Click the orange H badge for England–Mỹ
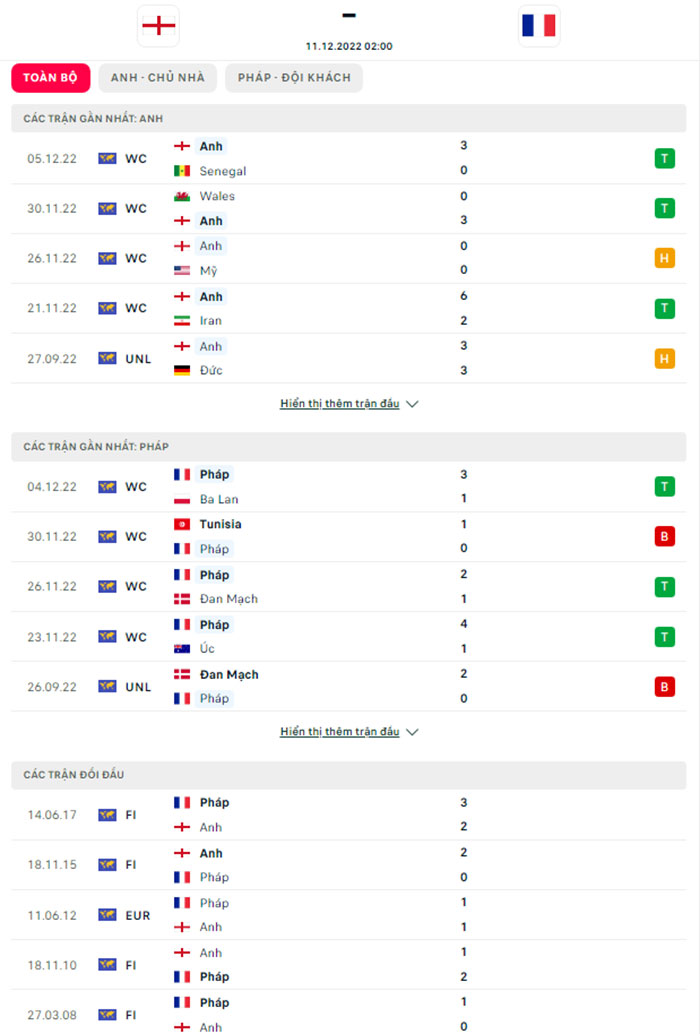Viewport: 700px width, 1034px height. [x=663, y=258]
